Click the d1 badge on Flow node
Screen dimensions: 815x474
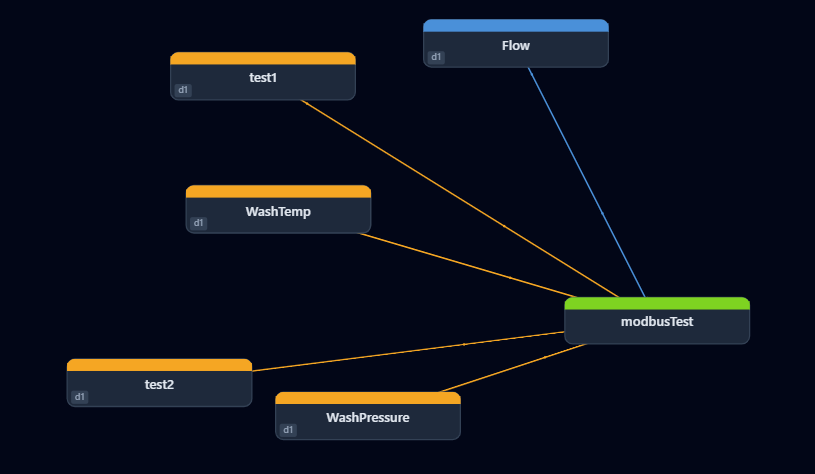435,58
